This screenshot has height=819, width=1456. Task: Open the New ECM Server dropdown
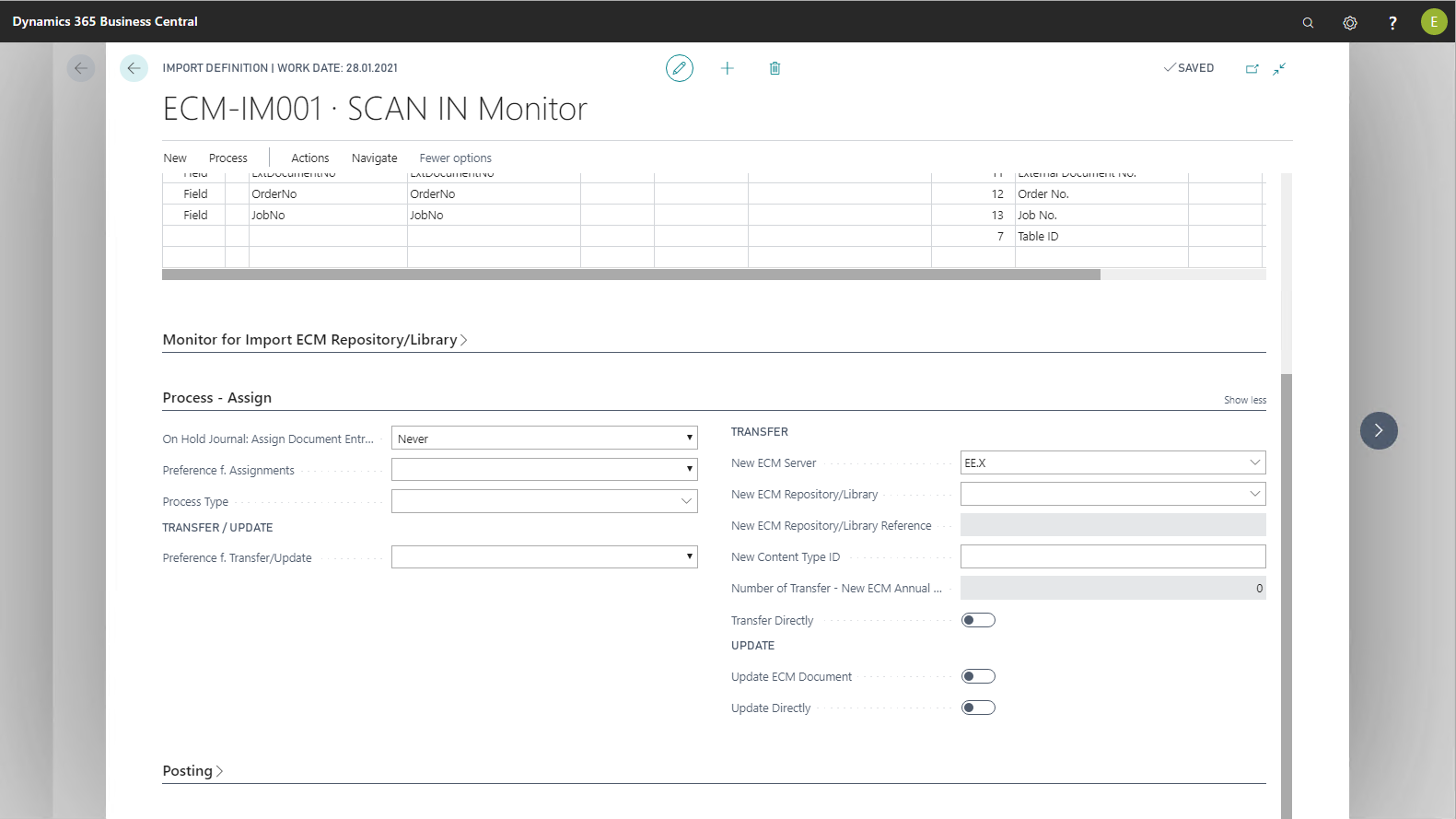coord(1112,462)
